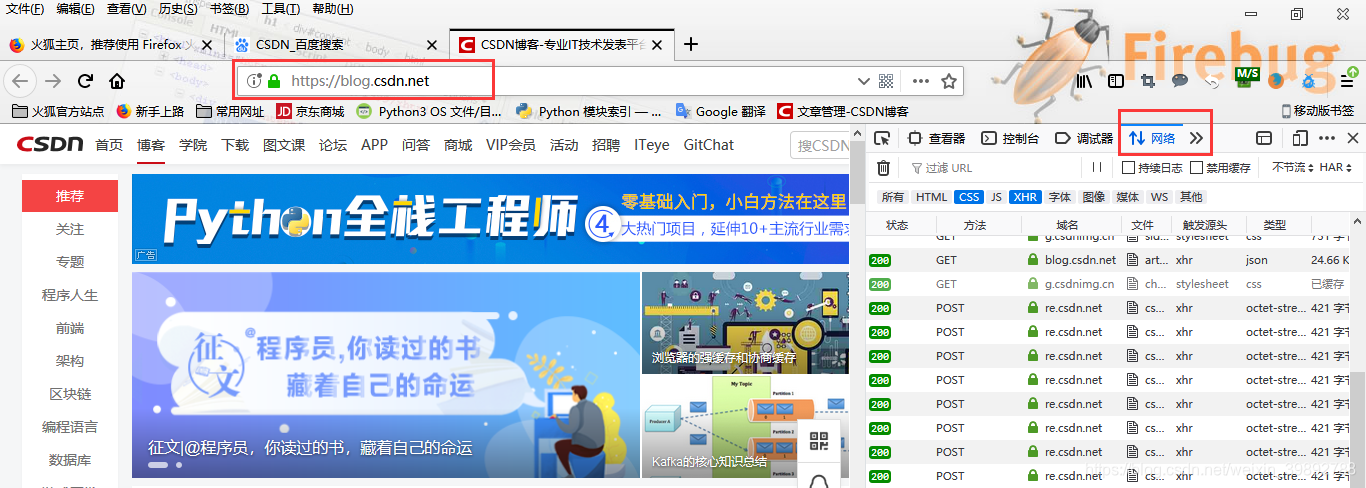Open the Firefox home page icon

click(117, 81)
